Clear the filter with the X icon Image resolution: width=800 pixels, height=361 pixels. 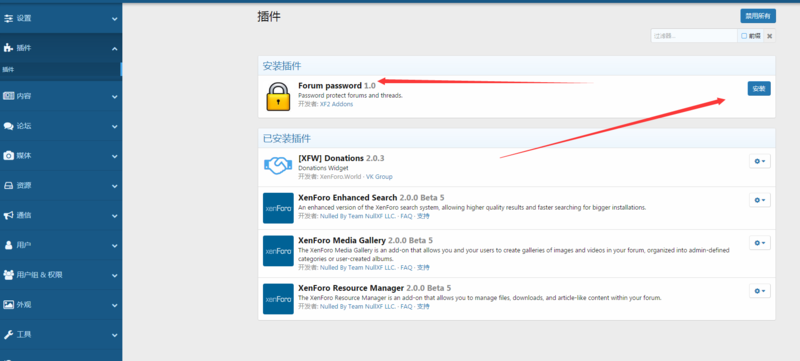pyautogui.click(x=769, y=36)
